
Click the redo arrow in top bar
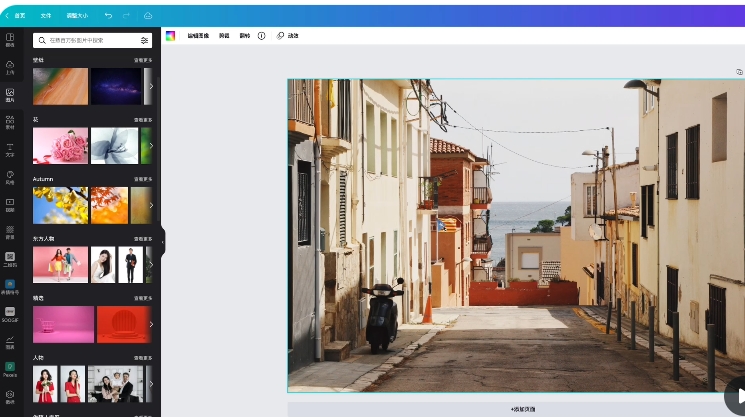click(x=126, y=16)
